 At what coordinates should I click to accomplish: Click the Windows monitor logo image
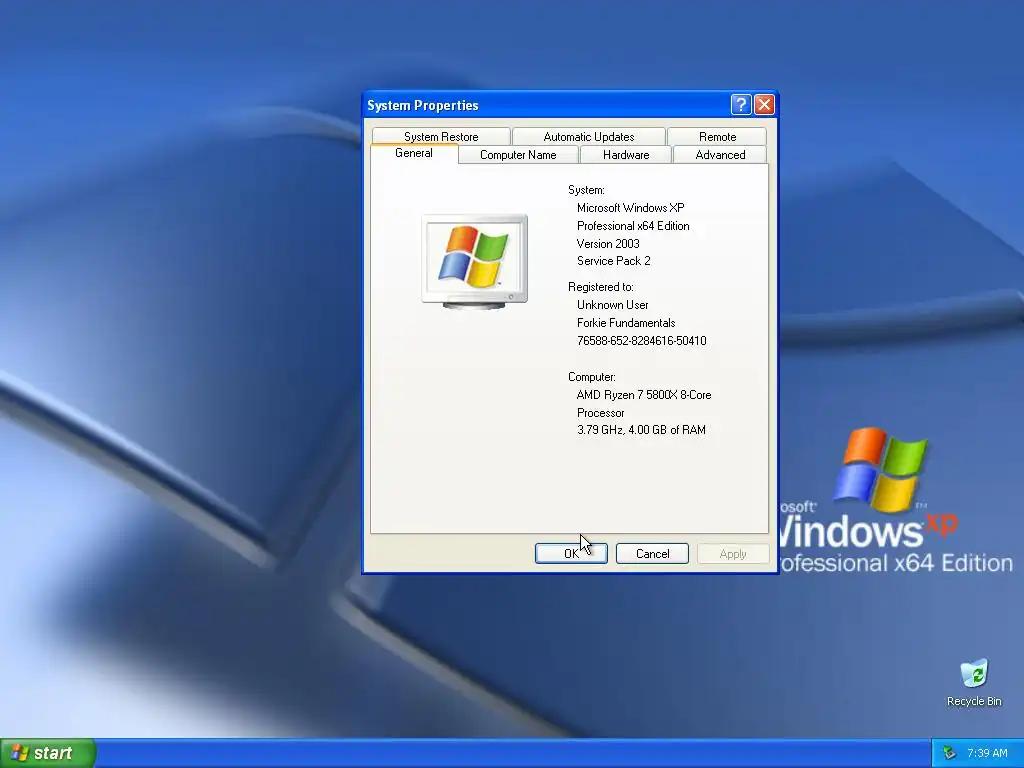click(475, 261)
